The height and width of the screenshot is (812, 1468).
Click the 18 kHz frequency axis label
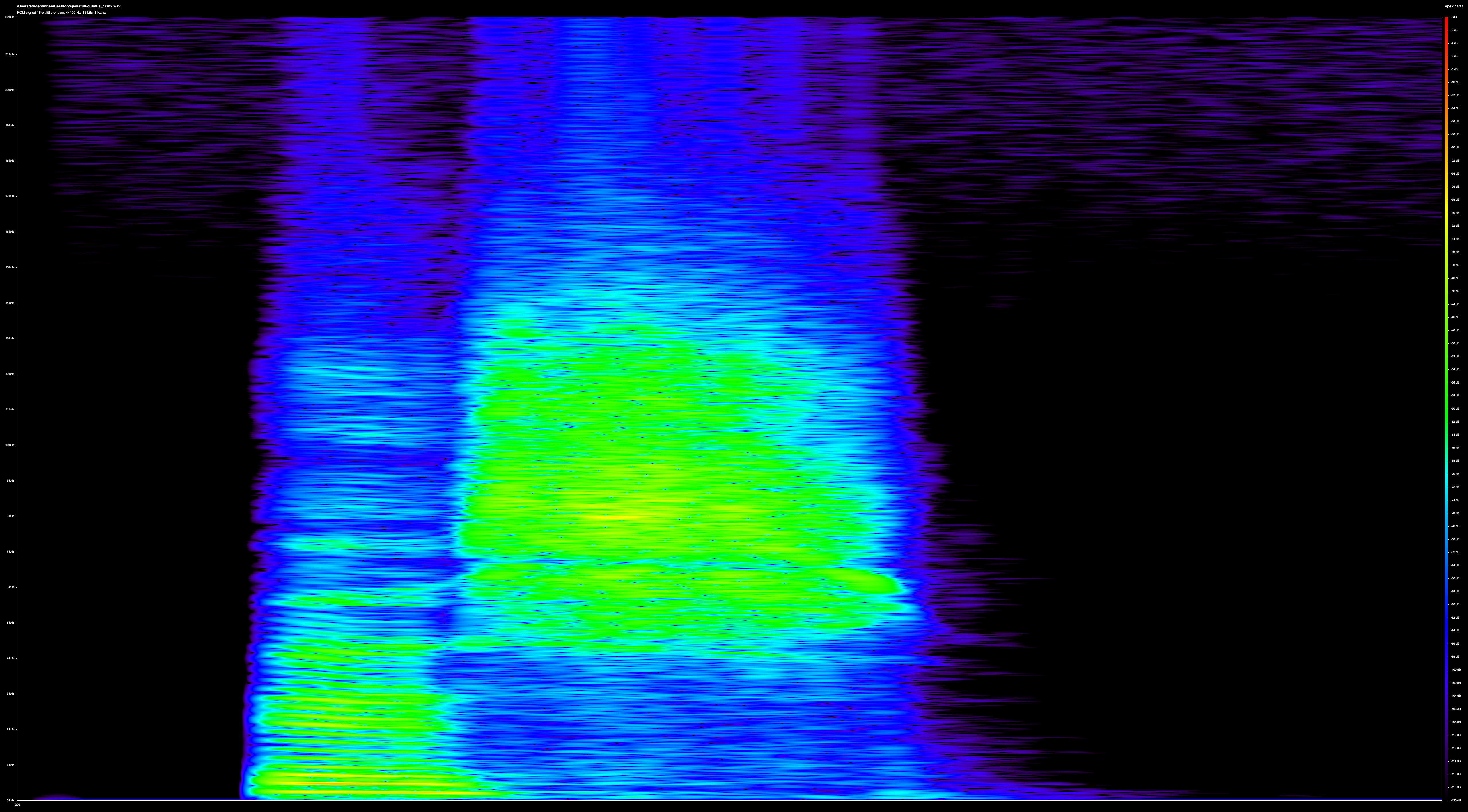(x=10, y=161)
